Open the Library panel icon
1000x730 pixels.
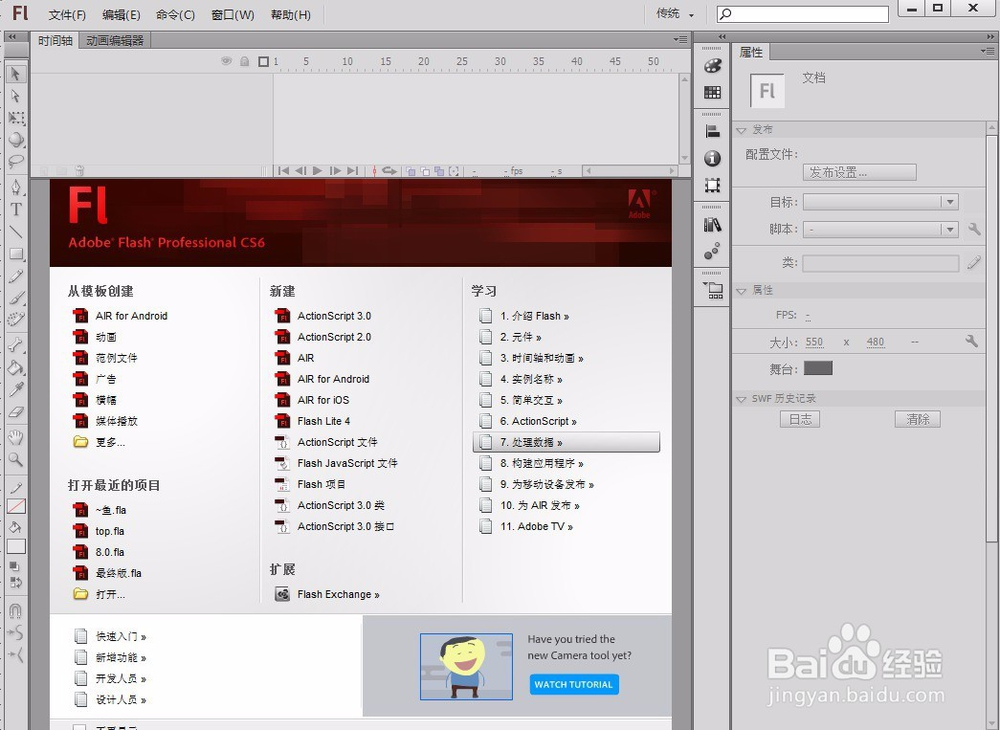click(x=712, y=224)
